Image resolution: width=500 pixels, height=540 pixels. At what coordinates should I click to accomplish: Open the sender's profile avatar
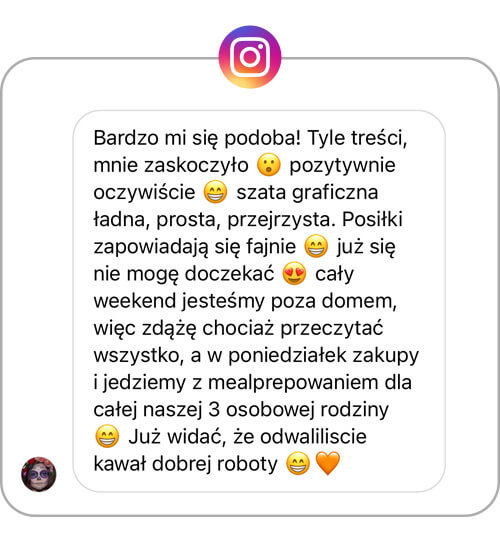tap(39, 474)
